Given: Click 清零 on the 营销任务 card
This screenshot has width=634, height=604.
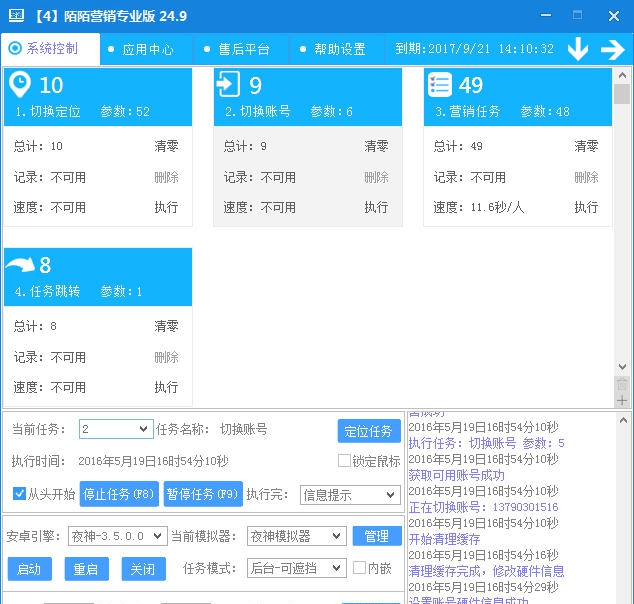Looking at the screenshot, I should coord(586,146).
